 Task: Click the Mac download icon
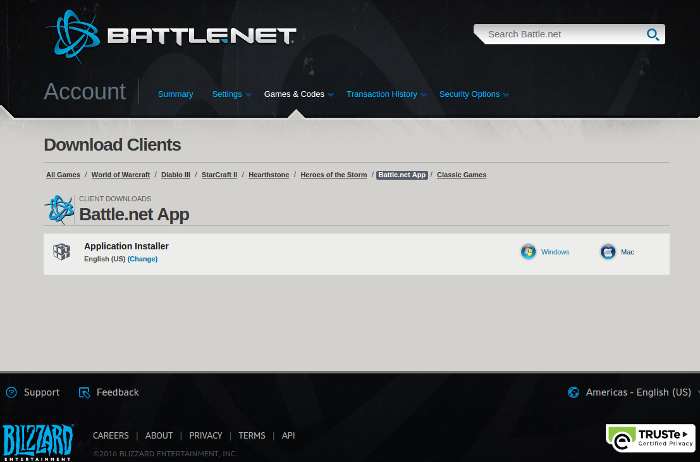point(608,252)
